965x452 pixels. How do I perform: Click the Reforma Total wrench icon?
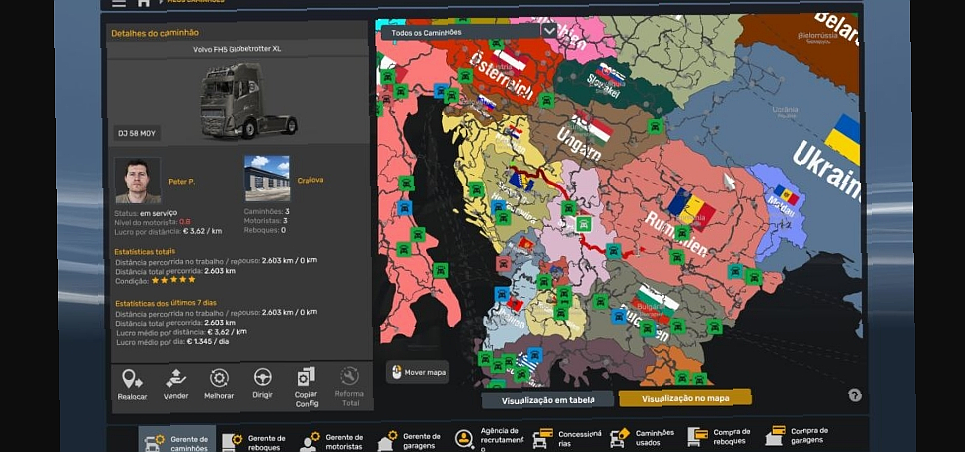[349, 376]
